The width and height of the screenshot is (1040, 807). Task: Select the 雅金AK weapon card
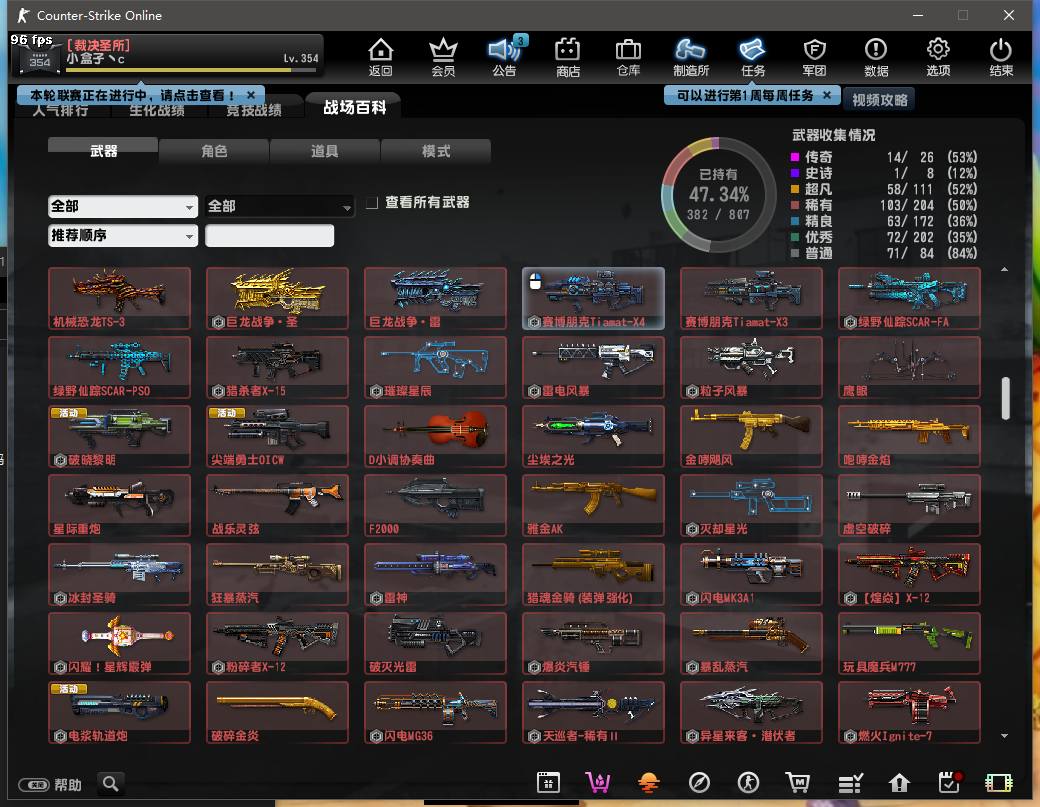[593, 505]
